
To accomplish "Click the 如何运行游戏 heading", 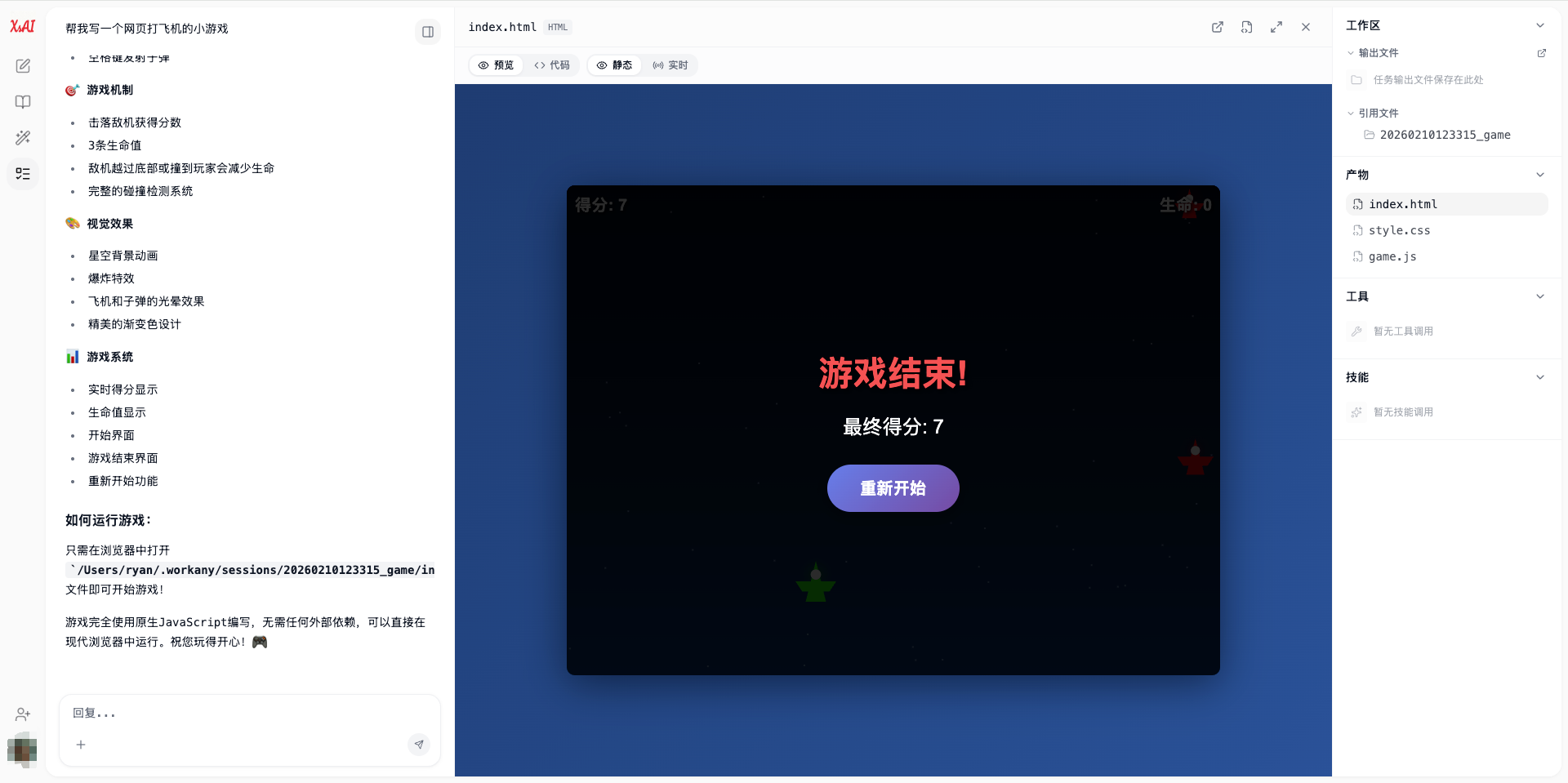I will coord(109,520).
